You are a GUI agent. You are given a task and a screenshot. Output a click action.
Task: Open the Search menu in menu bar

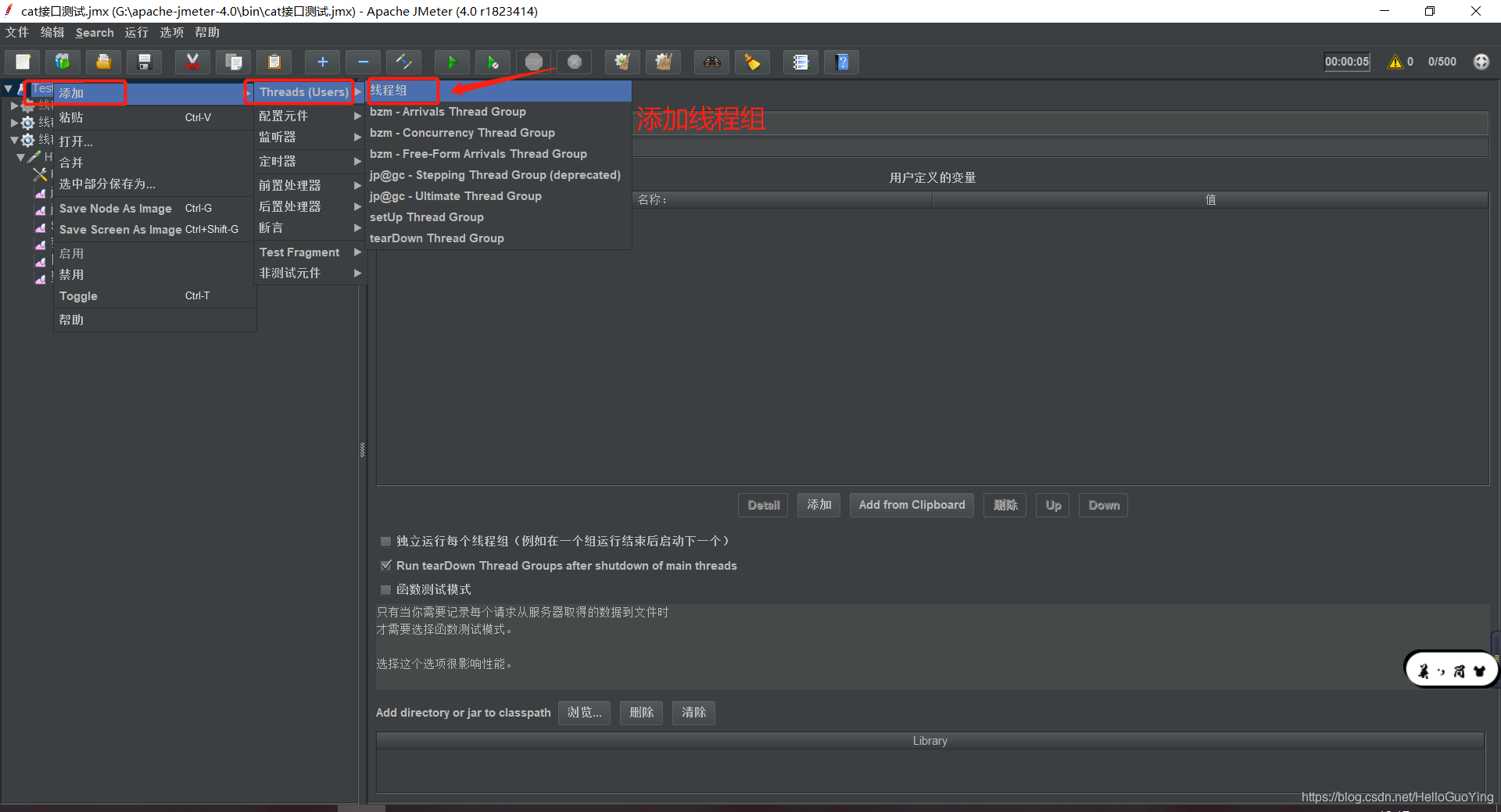click(95, 32)
